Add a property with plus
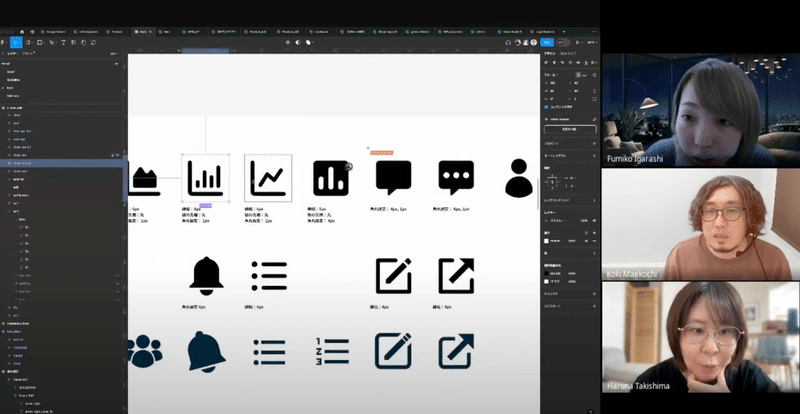 coord(594,143)
